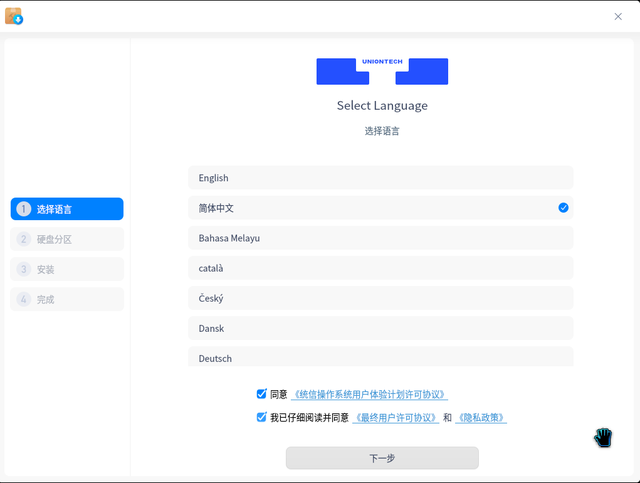Pick Český from the language list
The width and height of the screenshot is (640, 483).
(x=380, y=298)
